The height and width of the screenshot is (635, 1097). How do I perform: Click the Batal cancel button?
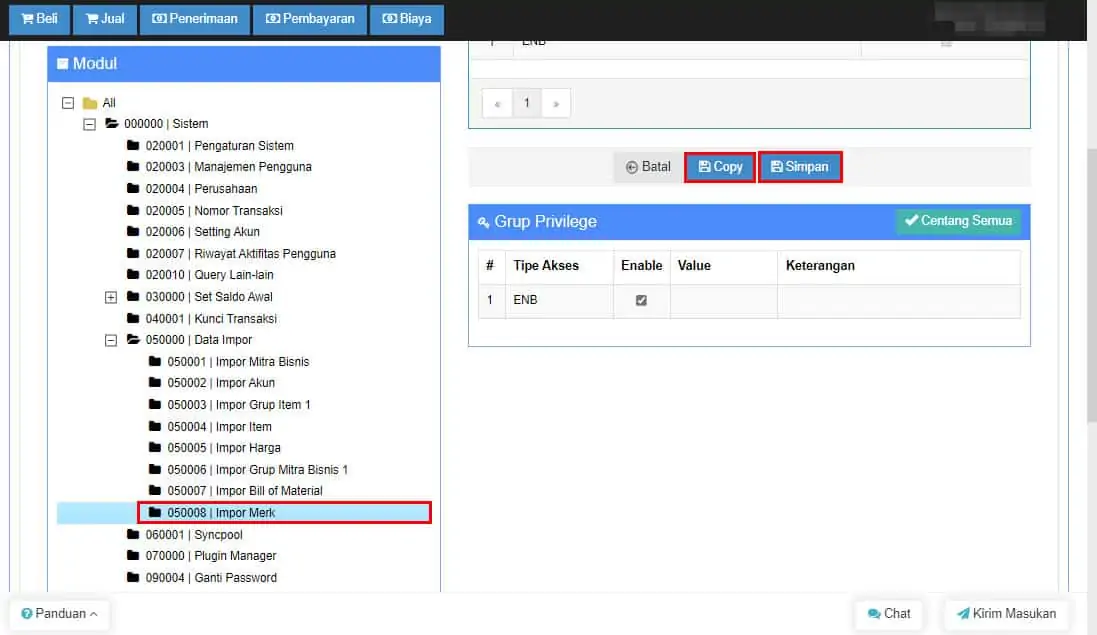648,167
